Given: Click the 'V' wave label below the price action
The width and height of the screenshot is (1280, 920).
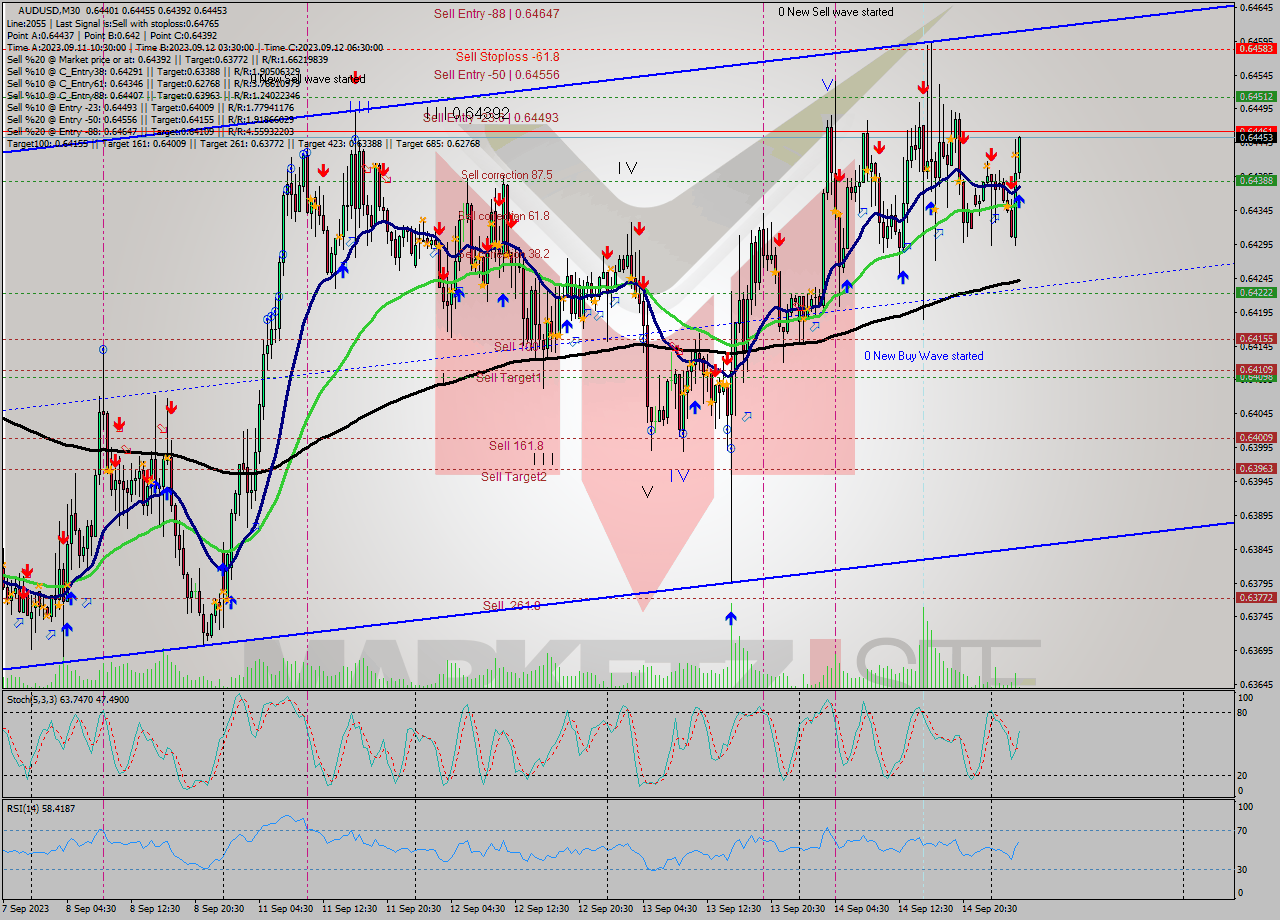Looking at the screenshot, I should pyautogui.click(x=649, y=490).
